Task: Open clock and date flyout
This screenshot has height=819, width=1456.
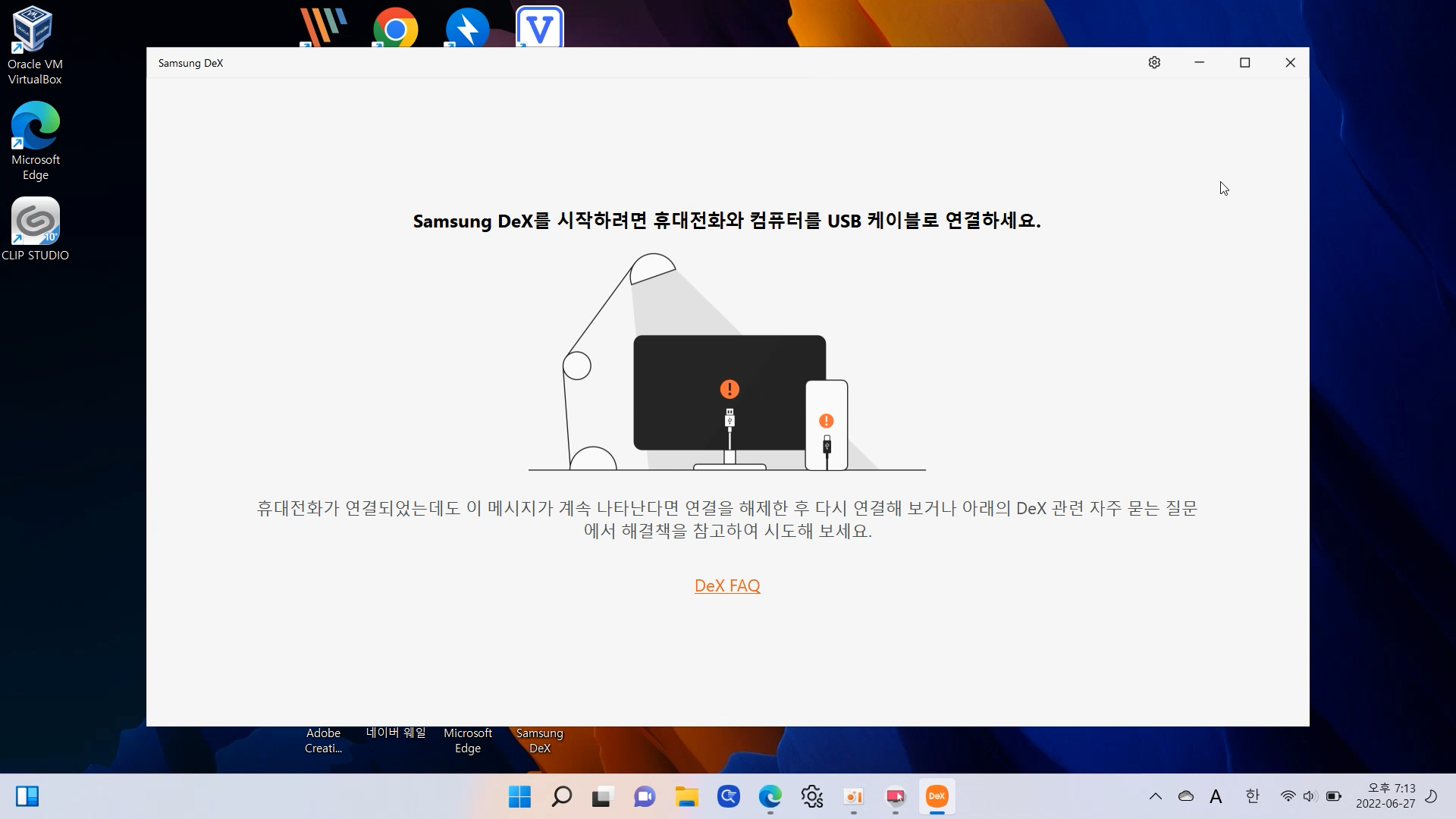Action: [1385, 796]
